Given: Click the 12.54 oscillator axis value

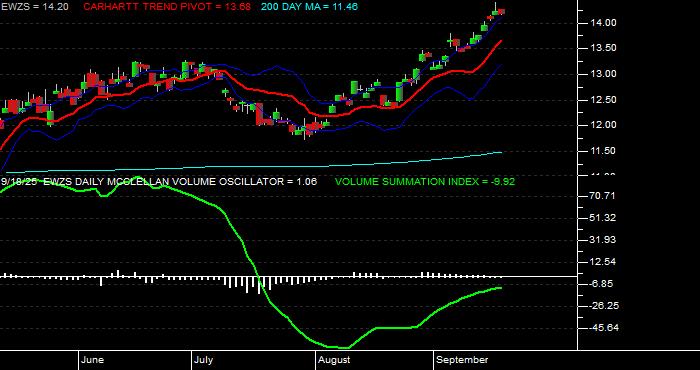Looking at the screenshot, I should (x=604, y=262).
